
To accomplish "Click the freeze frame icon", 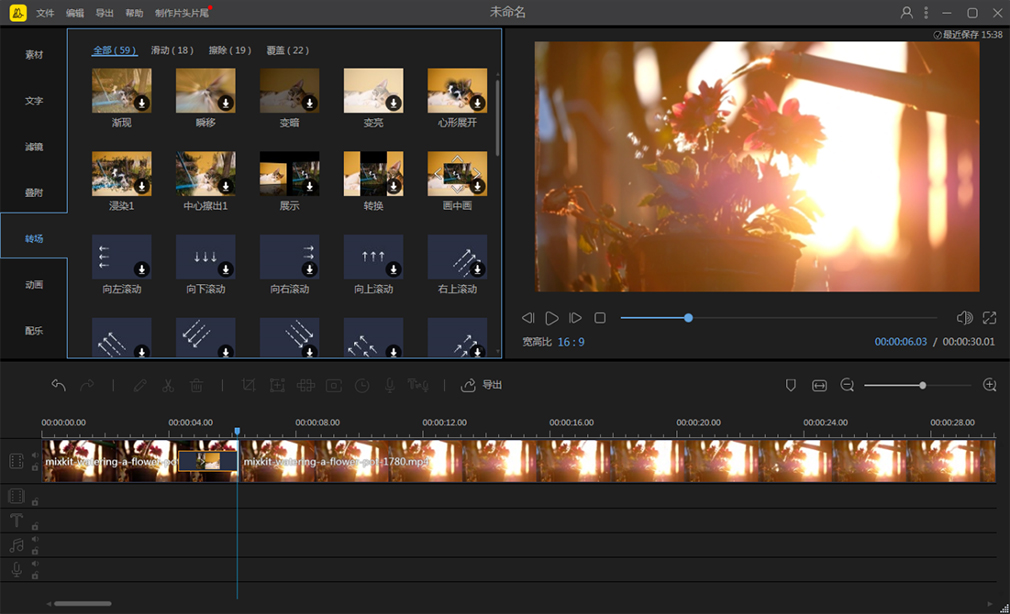I will pos(334,385).
